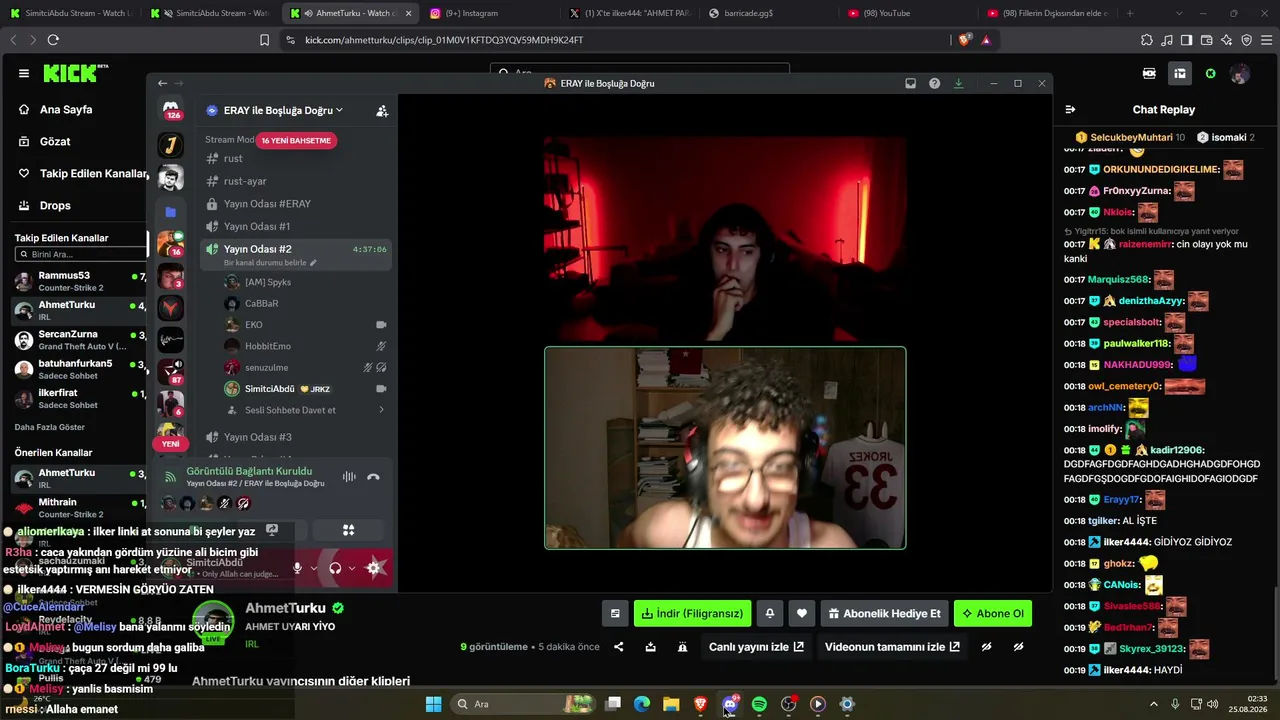Click Videonun tamamını izle link
This screenshot has width=1280, height=720.
(x=892, y=647)
